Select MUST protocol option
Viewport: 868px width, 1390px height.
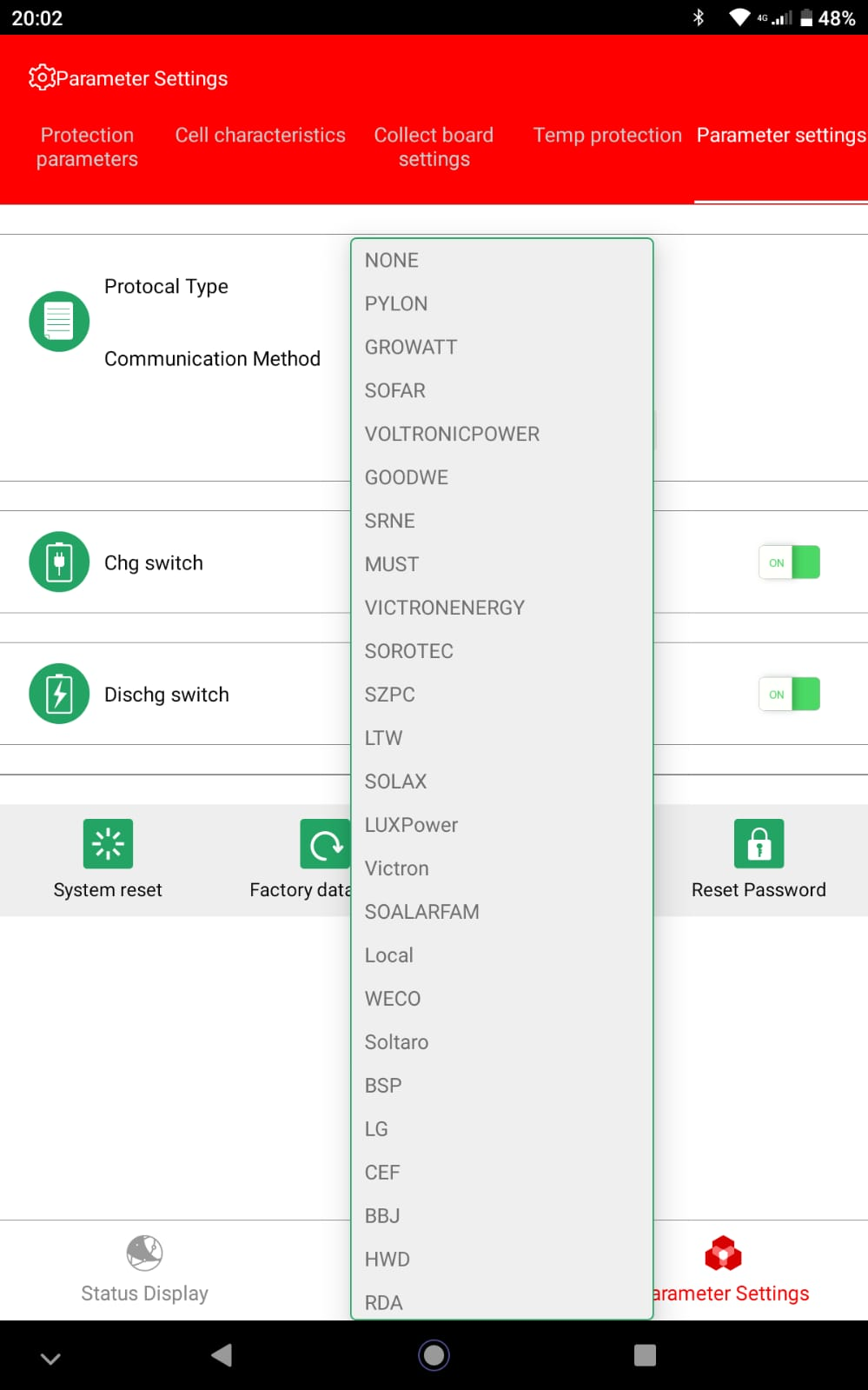(x=502, y=564)
